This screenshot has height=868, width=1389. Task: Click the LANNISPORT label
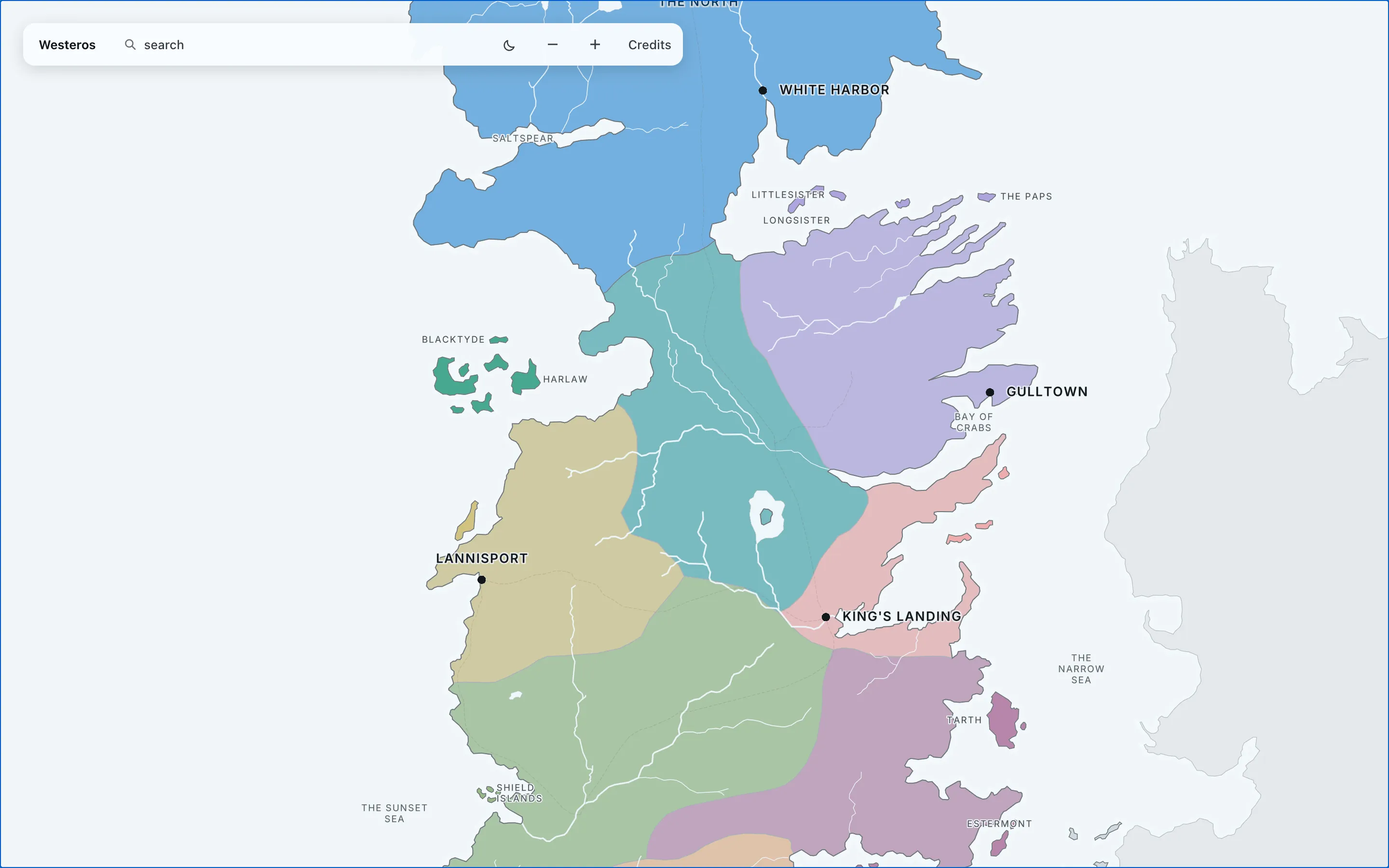pos(481,558)
